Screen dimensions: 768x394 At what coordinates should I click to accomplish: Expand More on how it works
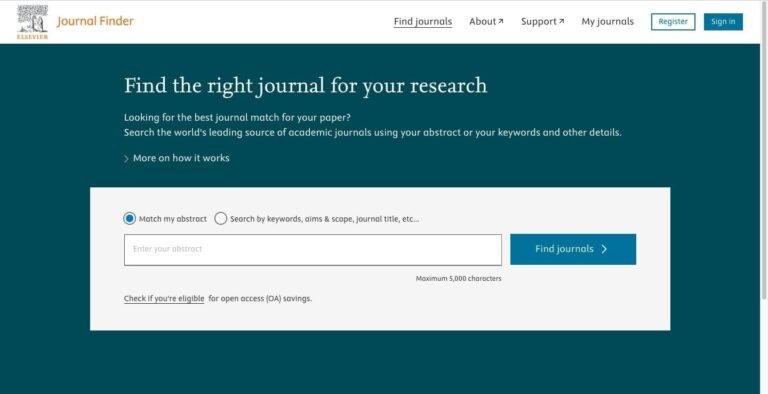176,158
